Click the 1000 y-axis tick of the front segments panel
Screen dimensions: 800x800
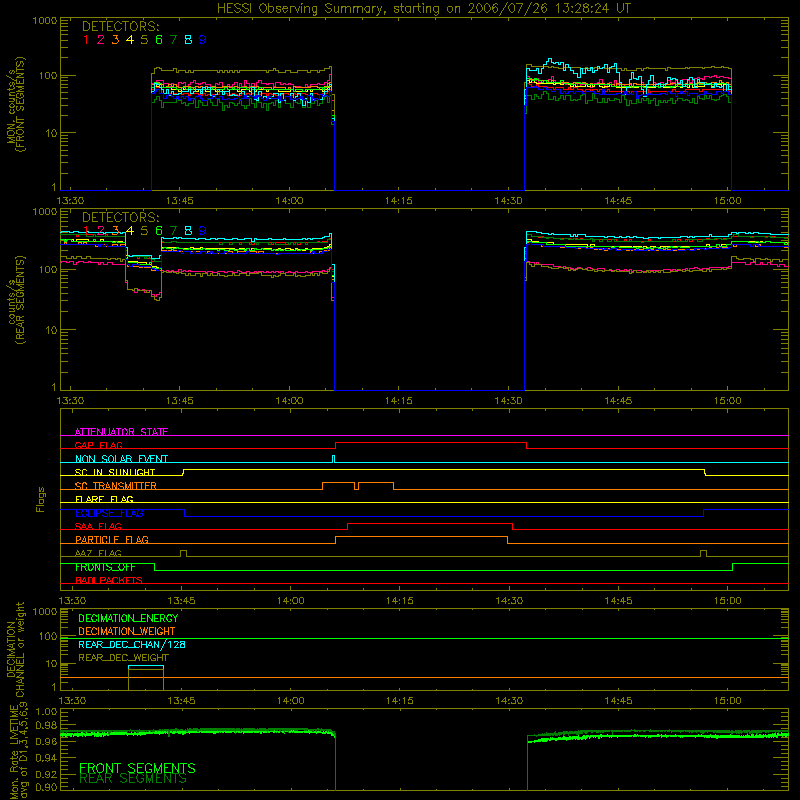pyautogui.click(x=45, y=21)
